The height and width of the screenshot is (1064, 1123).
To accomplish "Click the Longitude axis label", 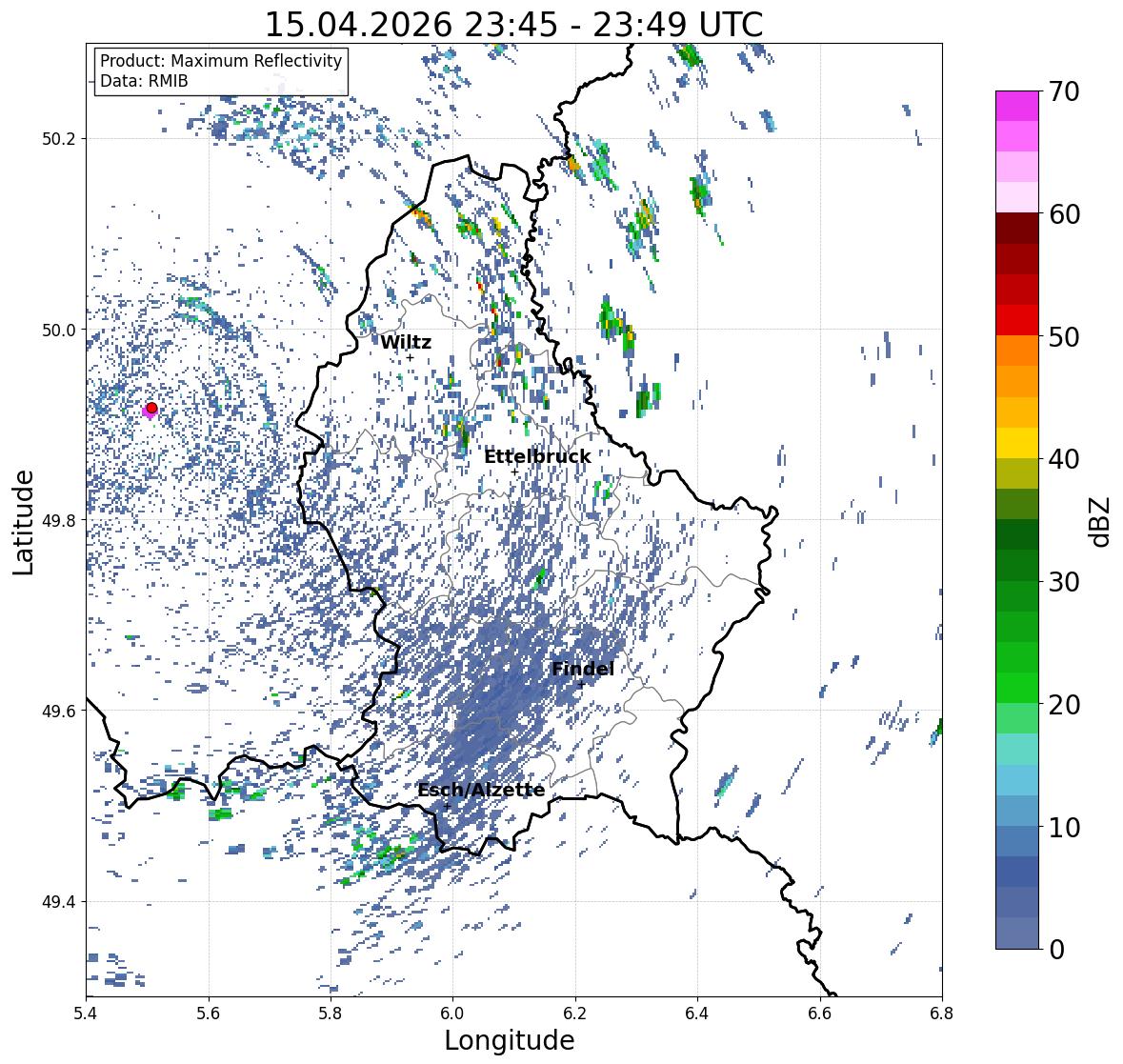I will click(510, 1039).
